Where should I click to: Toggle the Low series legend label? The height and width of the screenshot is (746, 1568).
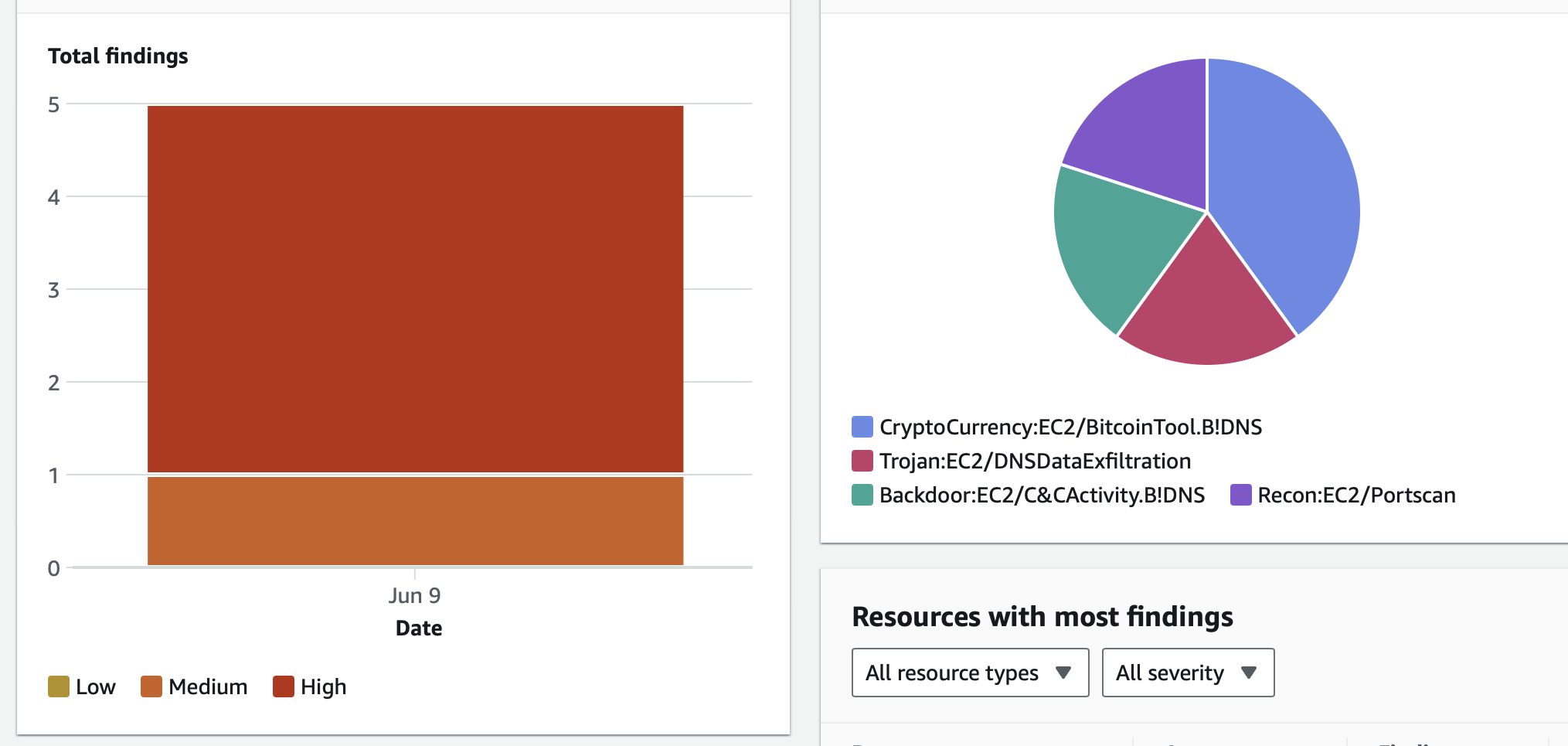coord(95,686)
